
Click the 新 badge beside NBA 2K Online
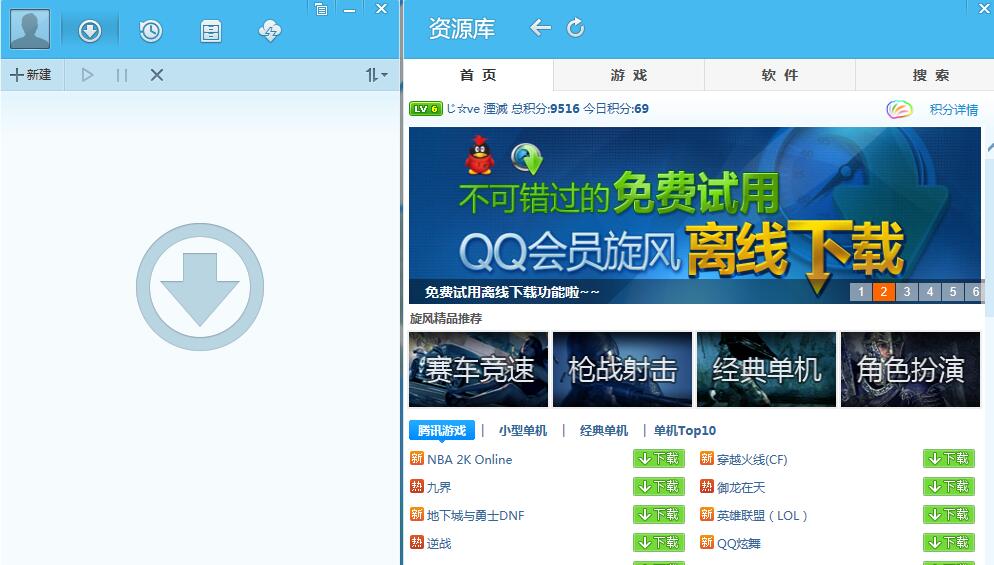point(416,458)
